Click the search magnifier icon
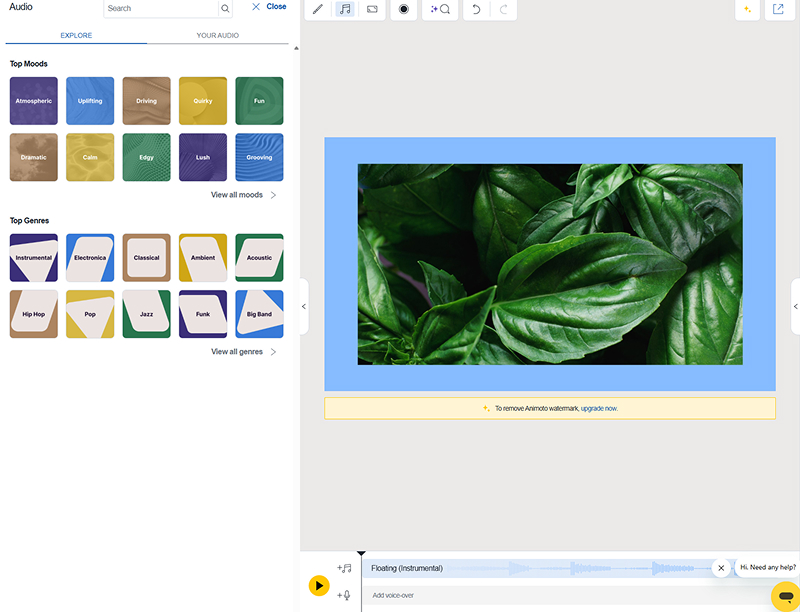 pyautogui.click(x=226, y=8)
